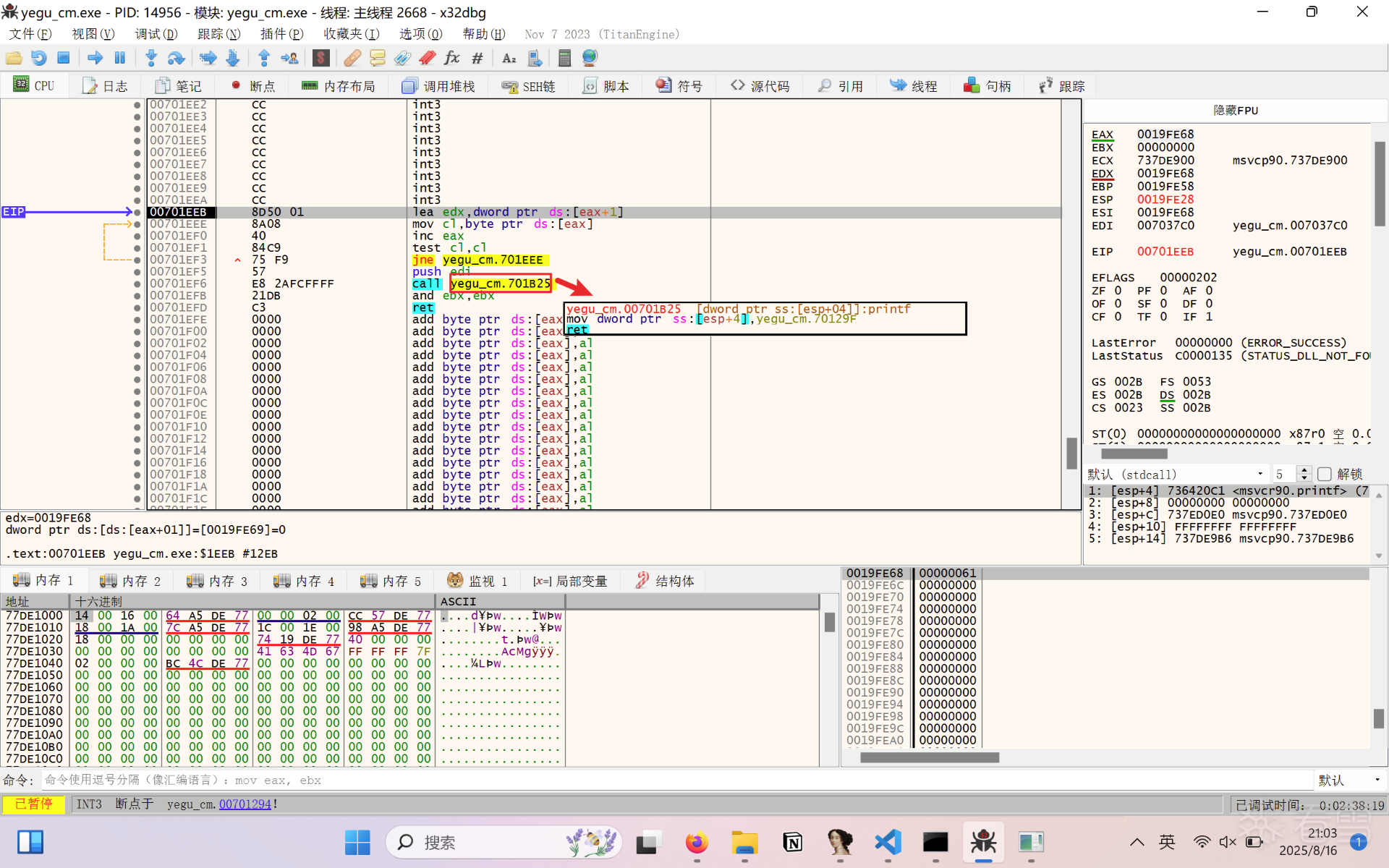Increase the argument count spinner
This screenshot has height=868, width=1389.
pos(1304,470)
